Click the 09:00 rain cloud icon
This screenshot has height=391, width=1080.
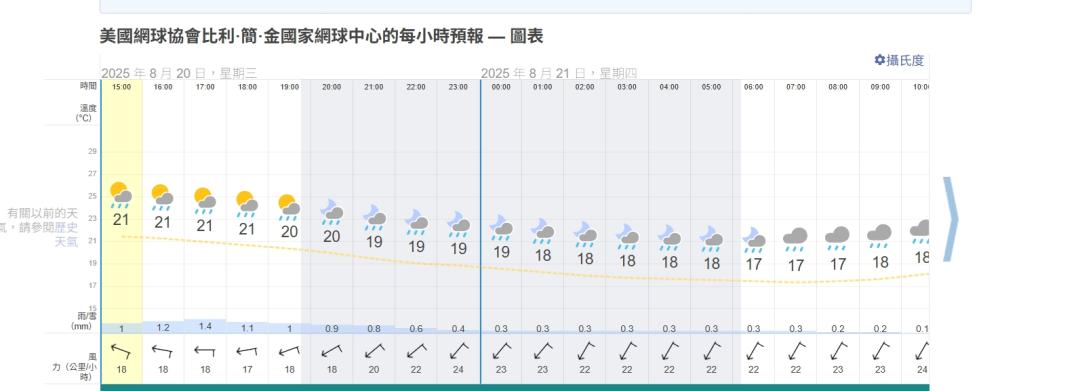click(880, 237)
